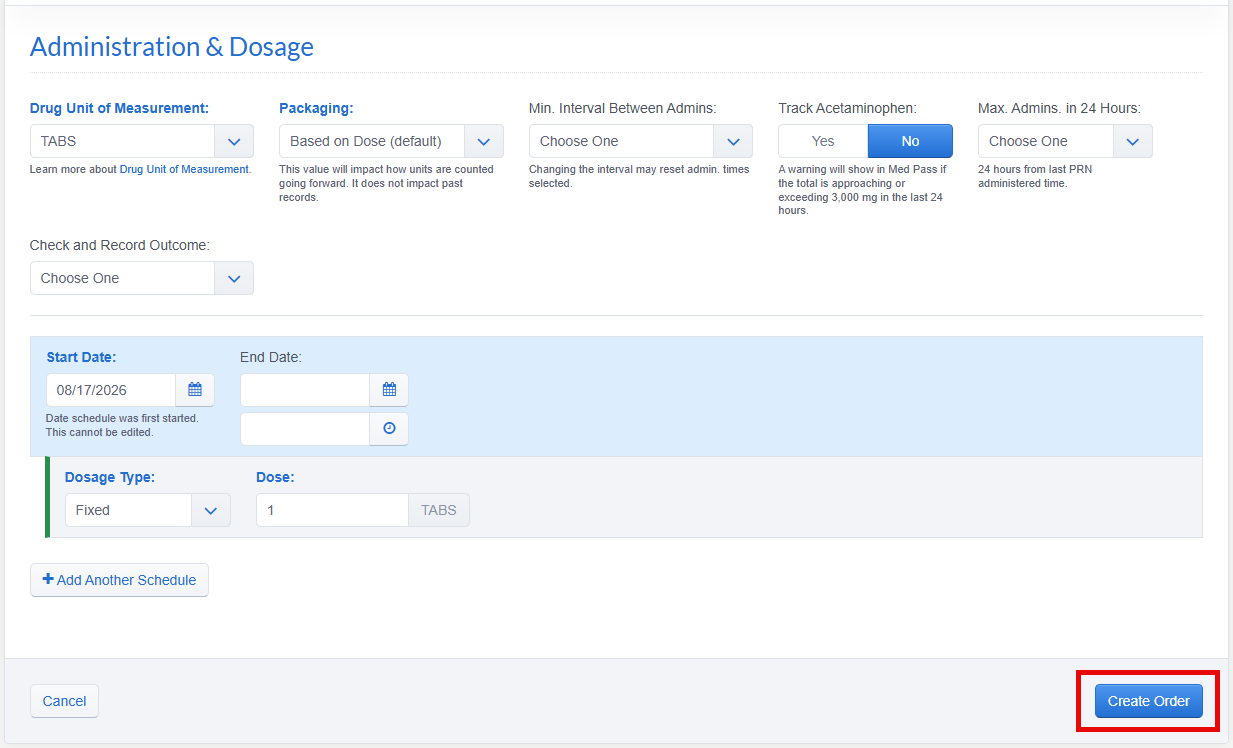
Task: Open the Dosage Type dropdown
Action: (x=147, y=510)
